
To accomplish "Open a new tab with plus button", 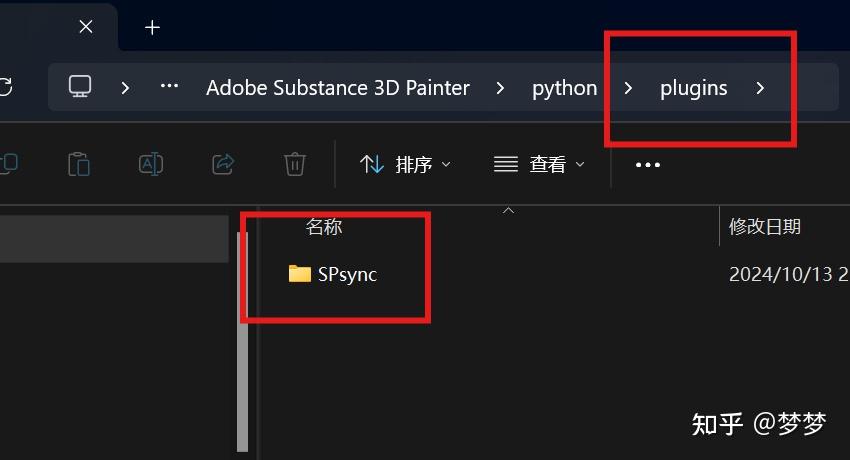I will pyautogui.click(x=152, y=27).
